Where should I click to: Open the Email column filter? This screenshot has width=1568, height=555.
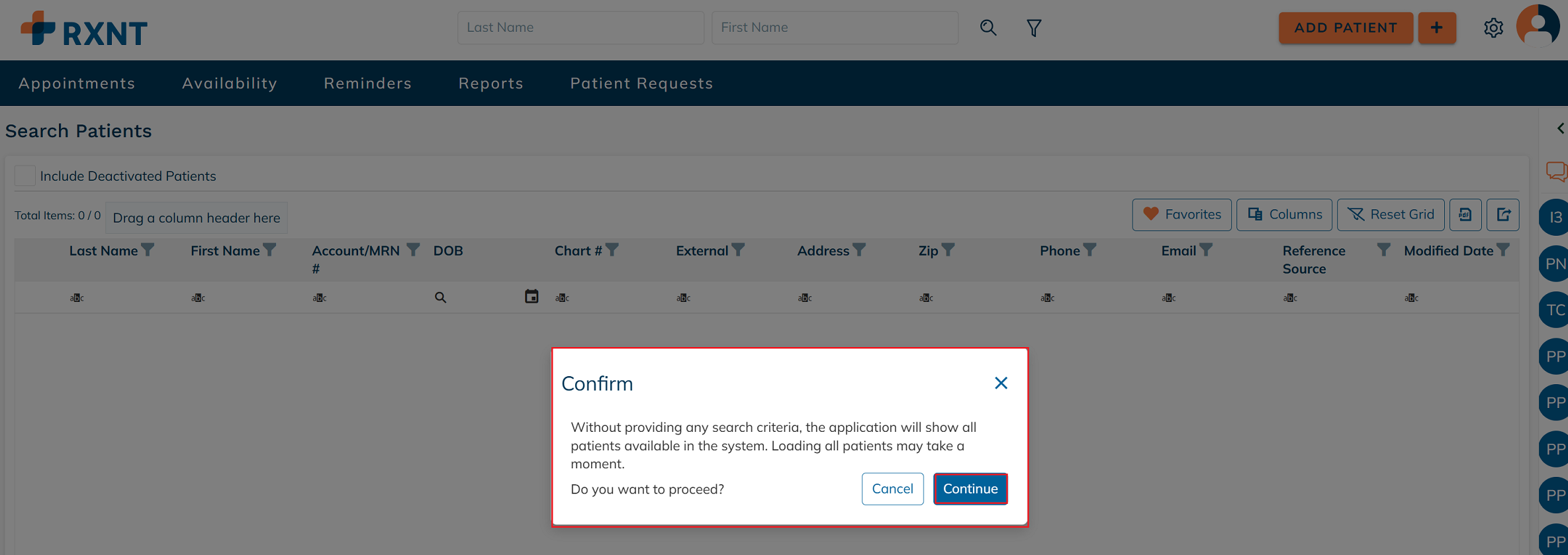[x=1206, y=250]
